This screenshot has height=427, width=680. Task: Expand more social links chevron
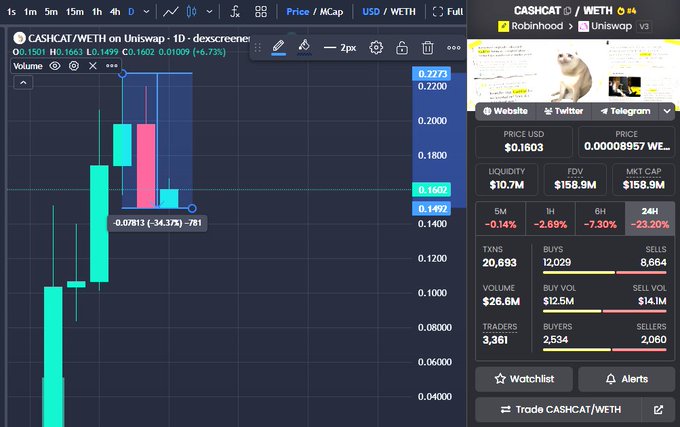pos(667,111)
